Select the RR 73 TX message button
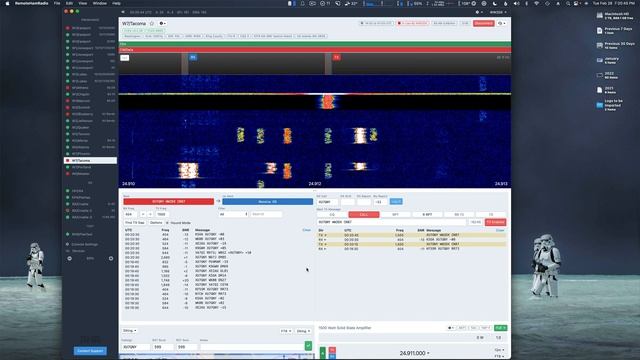 point(459,215)
